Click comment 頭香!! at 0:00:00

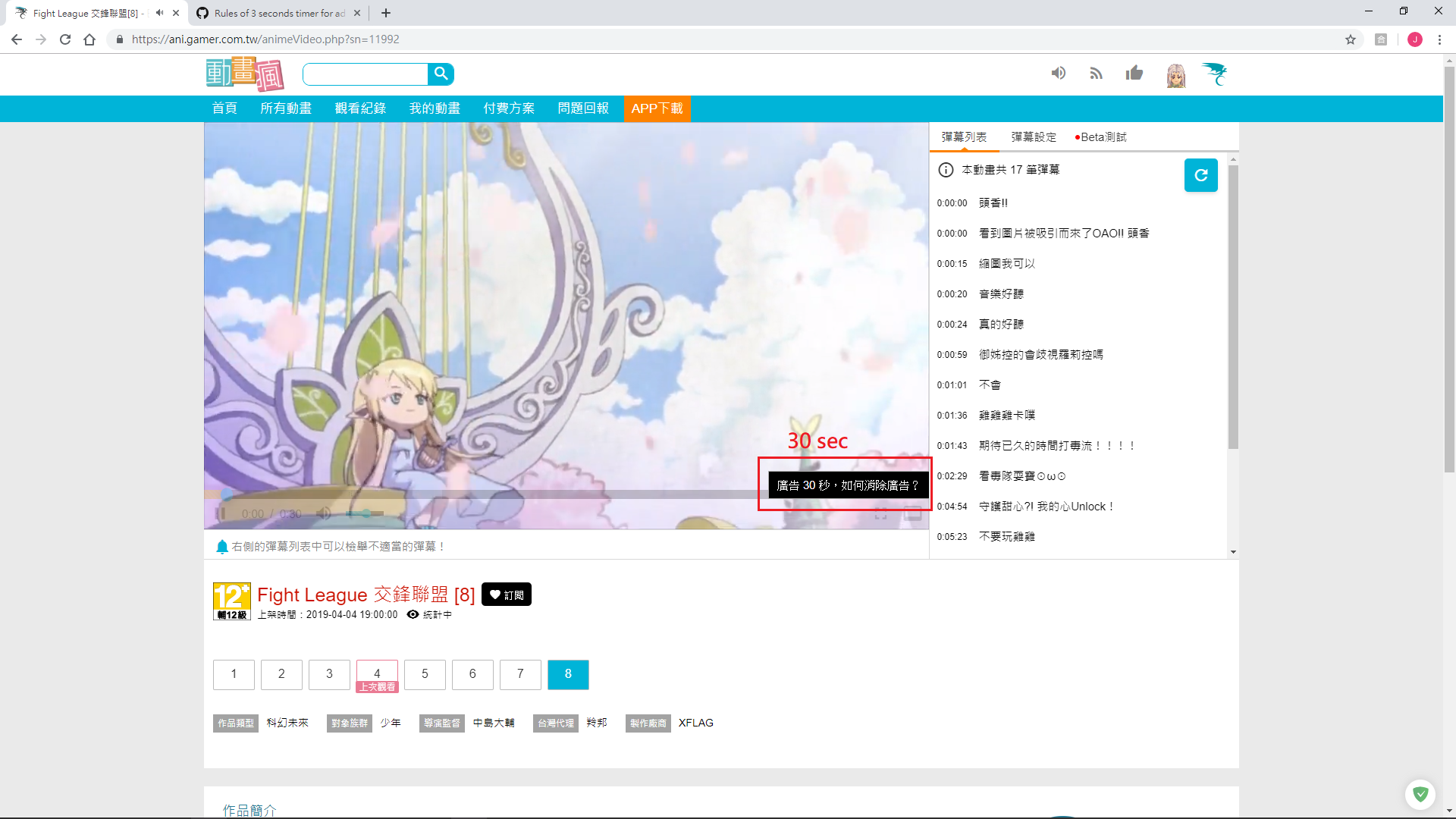993,203
